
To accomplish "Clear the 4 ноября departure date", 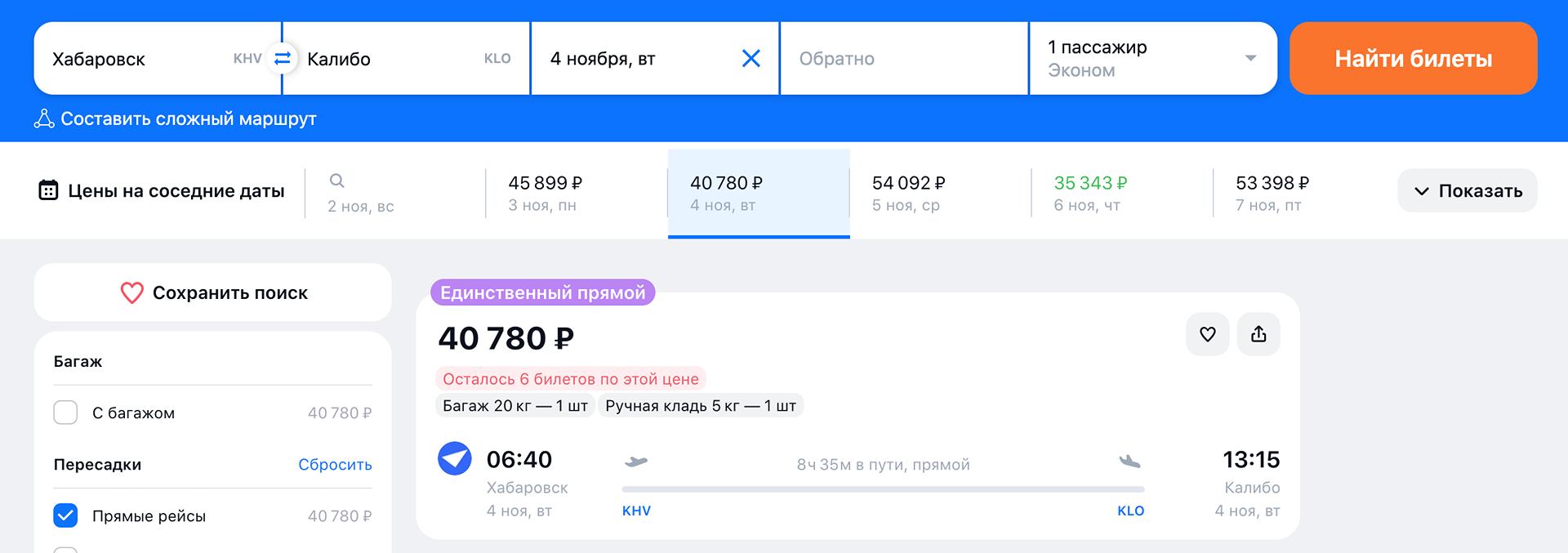I will pyautogui.click(x=751, y=59).
